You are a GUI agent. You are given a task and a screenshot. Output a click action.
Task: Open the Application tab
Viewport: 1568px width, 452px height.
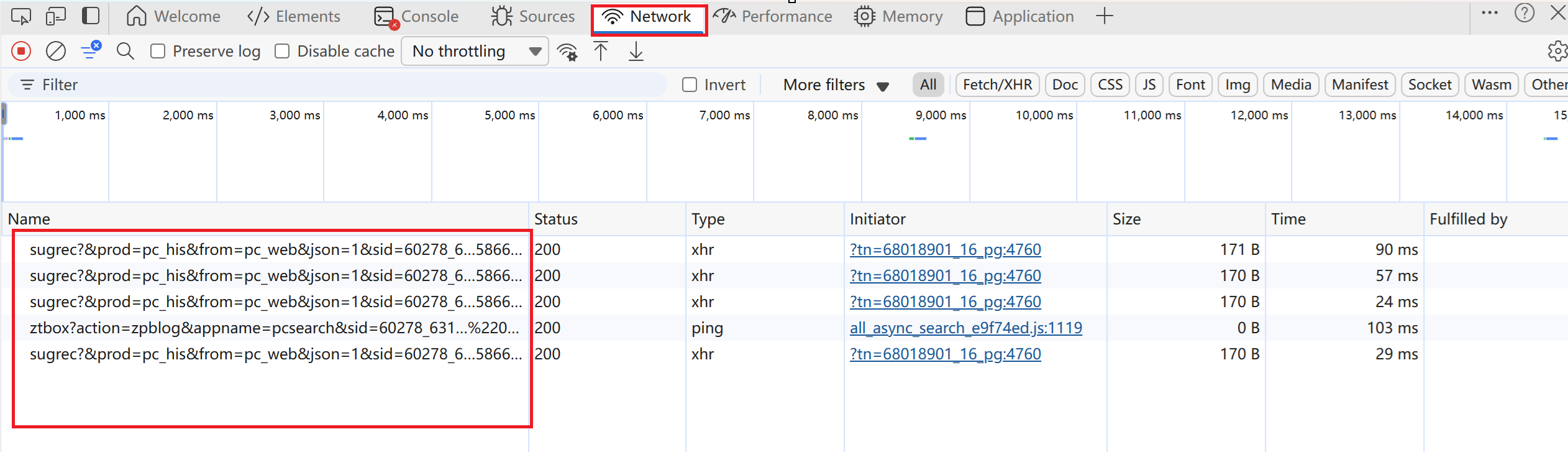click(x=1020, y=16)
